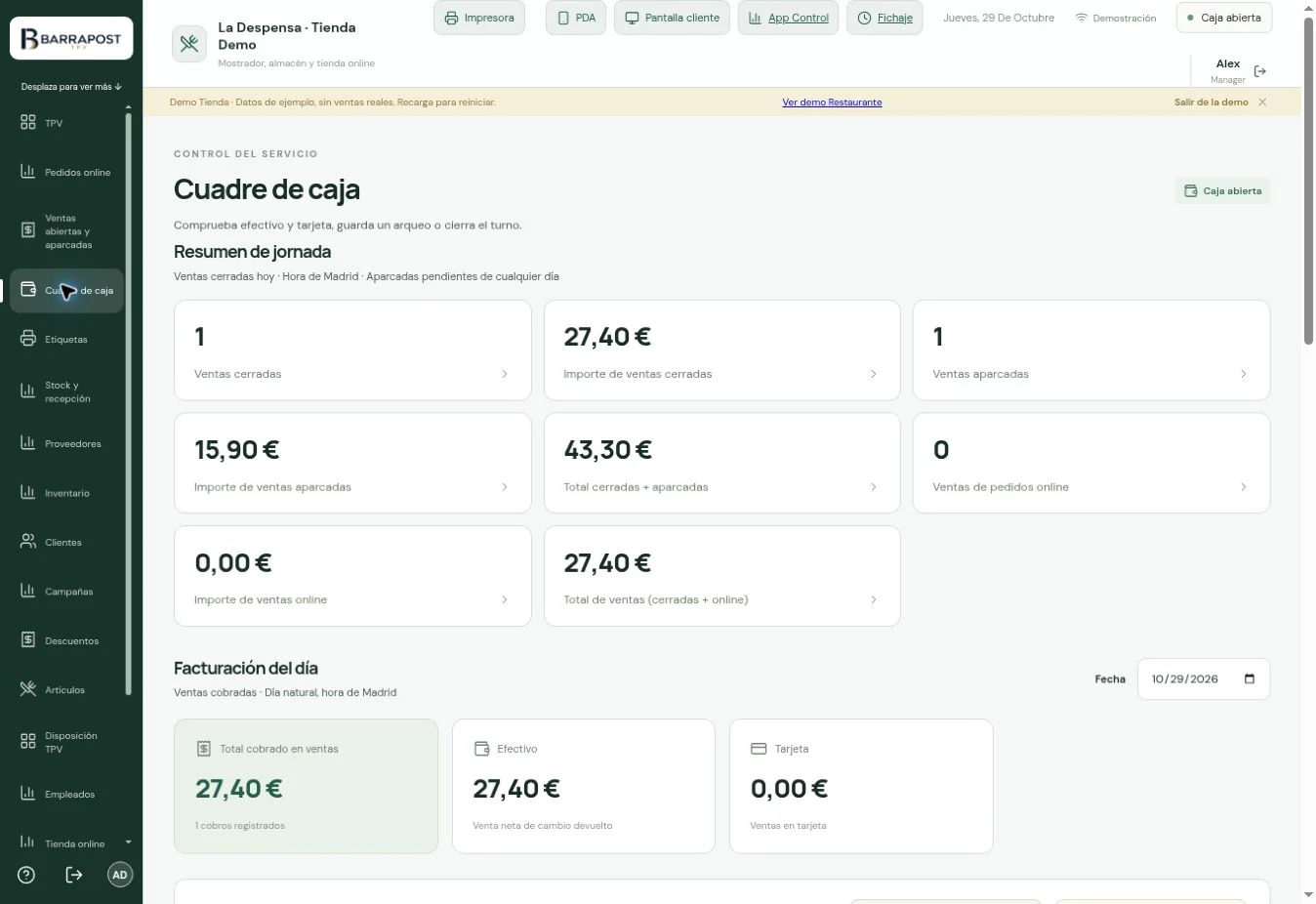
Task: Click the 43,30 € total value
Action: tap(608, 450)
